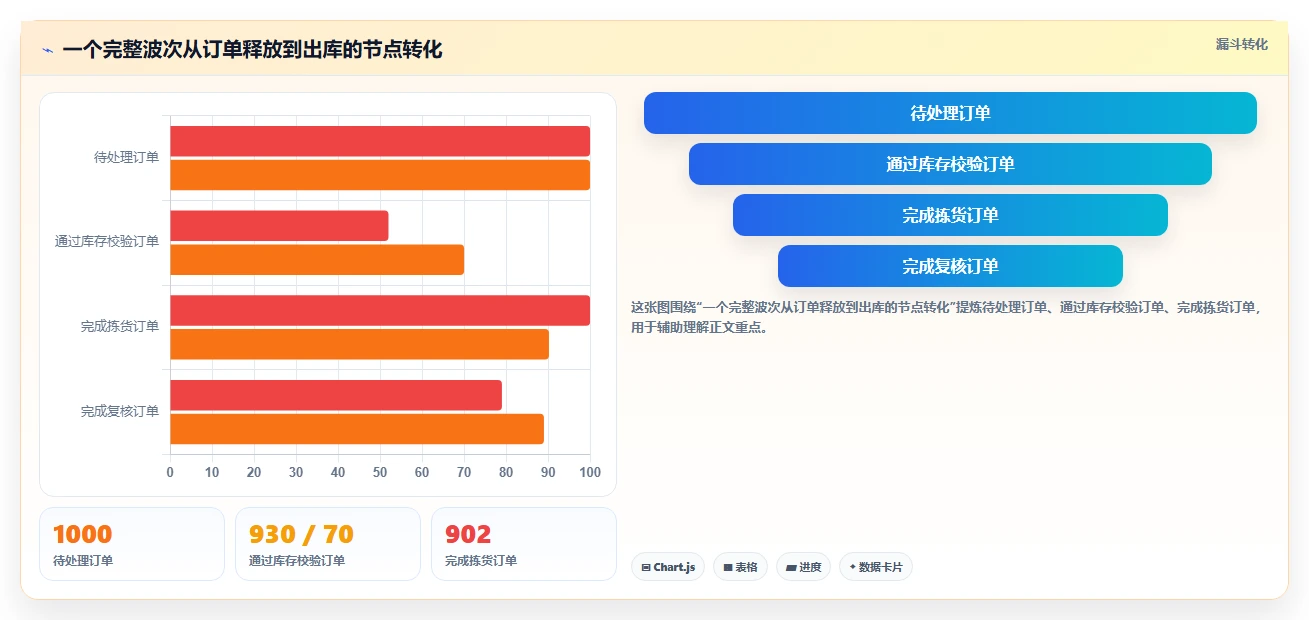Screen dimensions: 1309x620
Task: Click the 930 / 70 stat card value
Action: click(x=301, y=534)
